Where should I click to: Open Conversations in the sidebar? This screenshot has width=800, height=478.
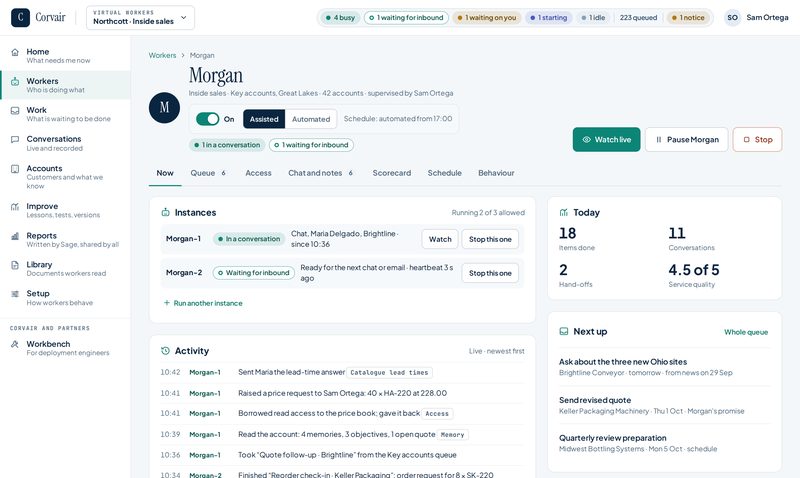pyautogui.click(x=65, y=143)
